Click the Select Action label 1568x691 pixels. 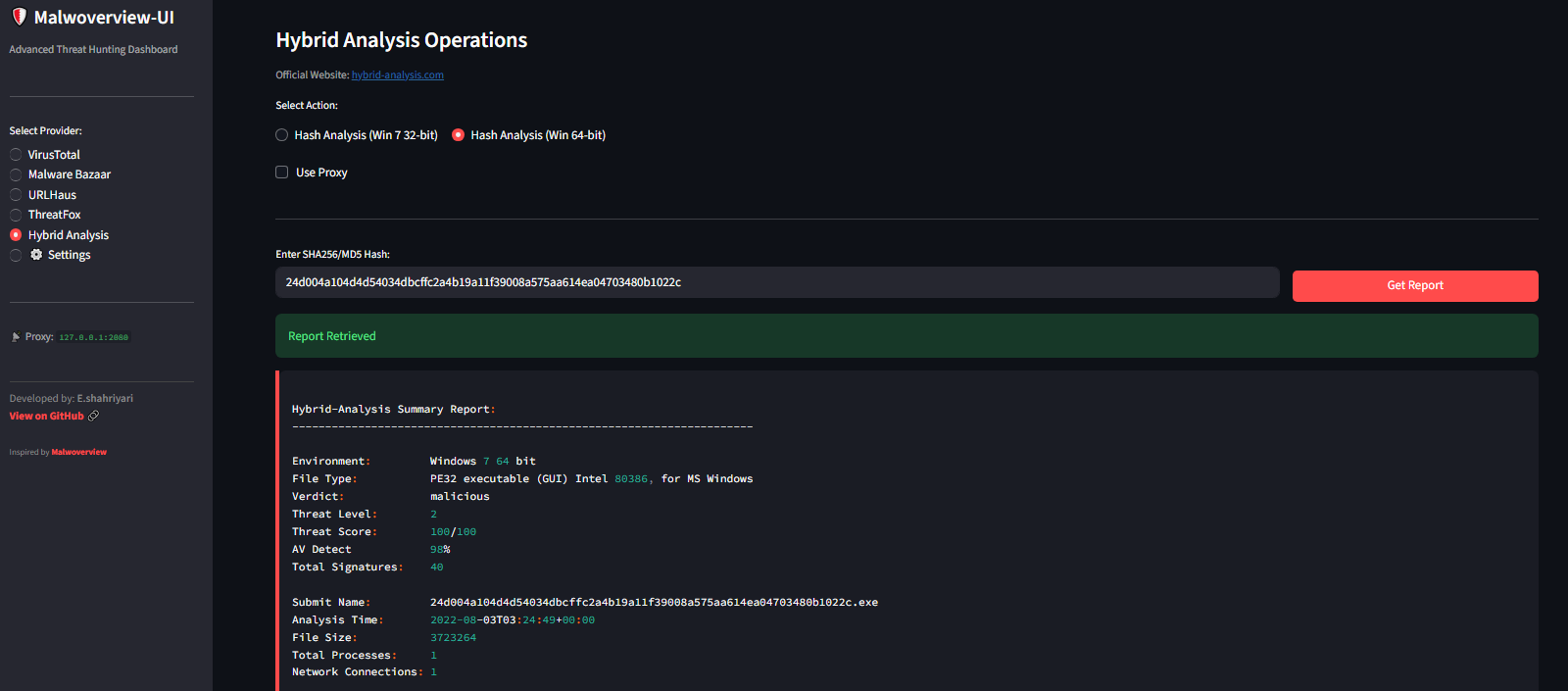307,105
